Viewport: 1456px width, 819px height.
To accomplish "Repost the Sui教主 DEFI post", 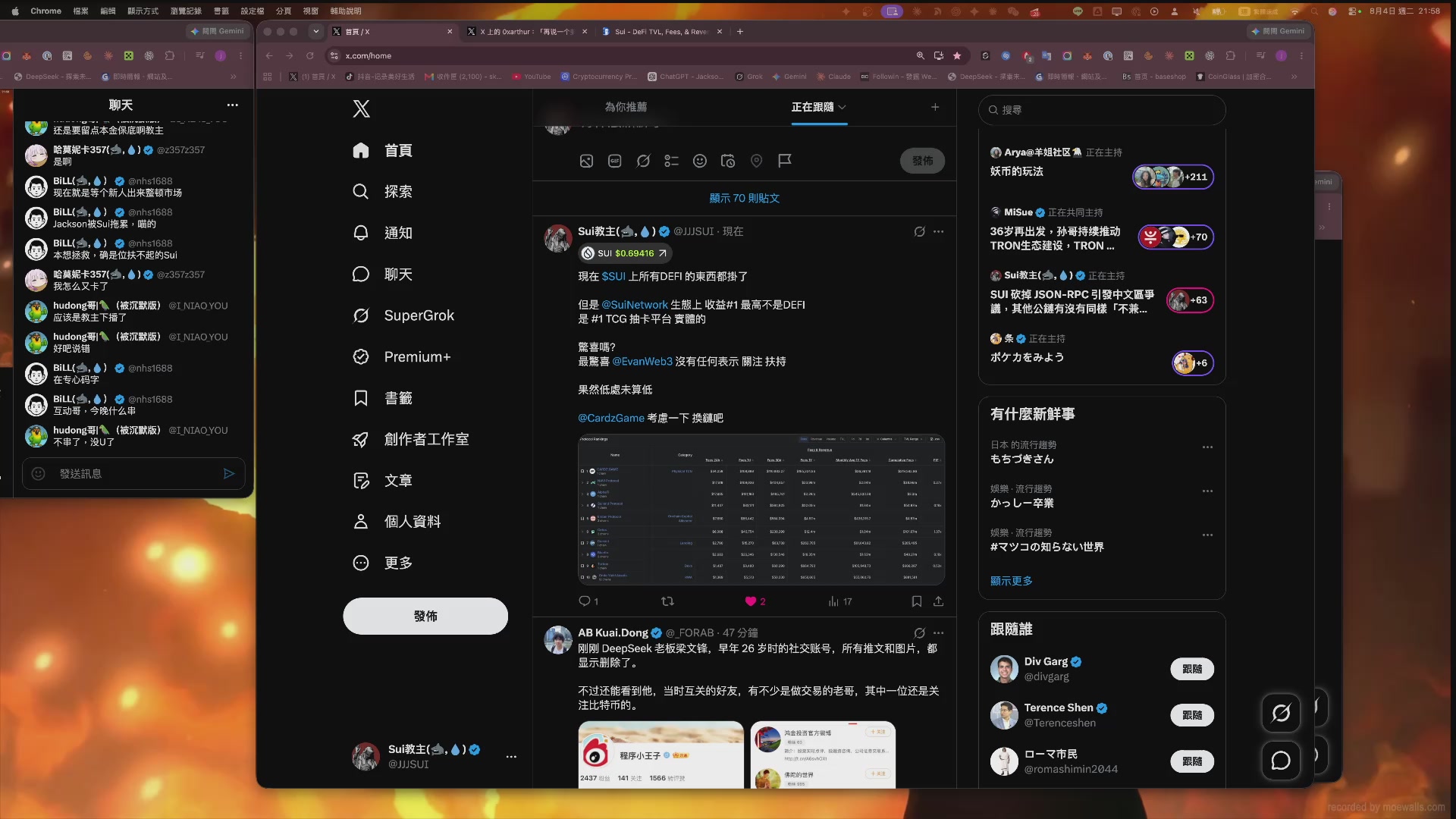I will [667, 601].
